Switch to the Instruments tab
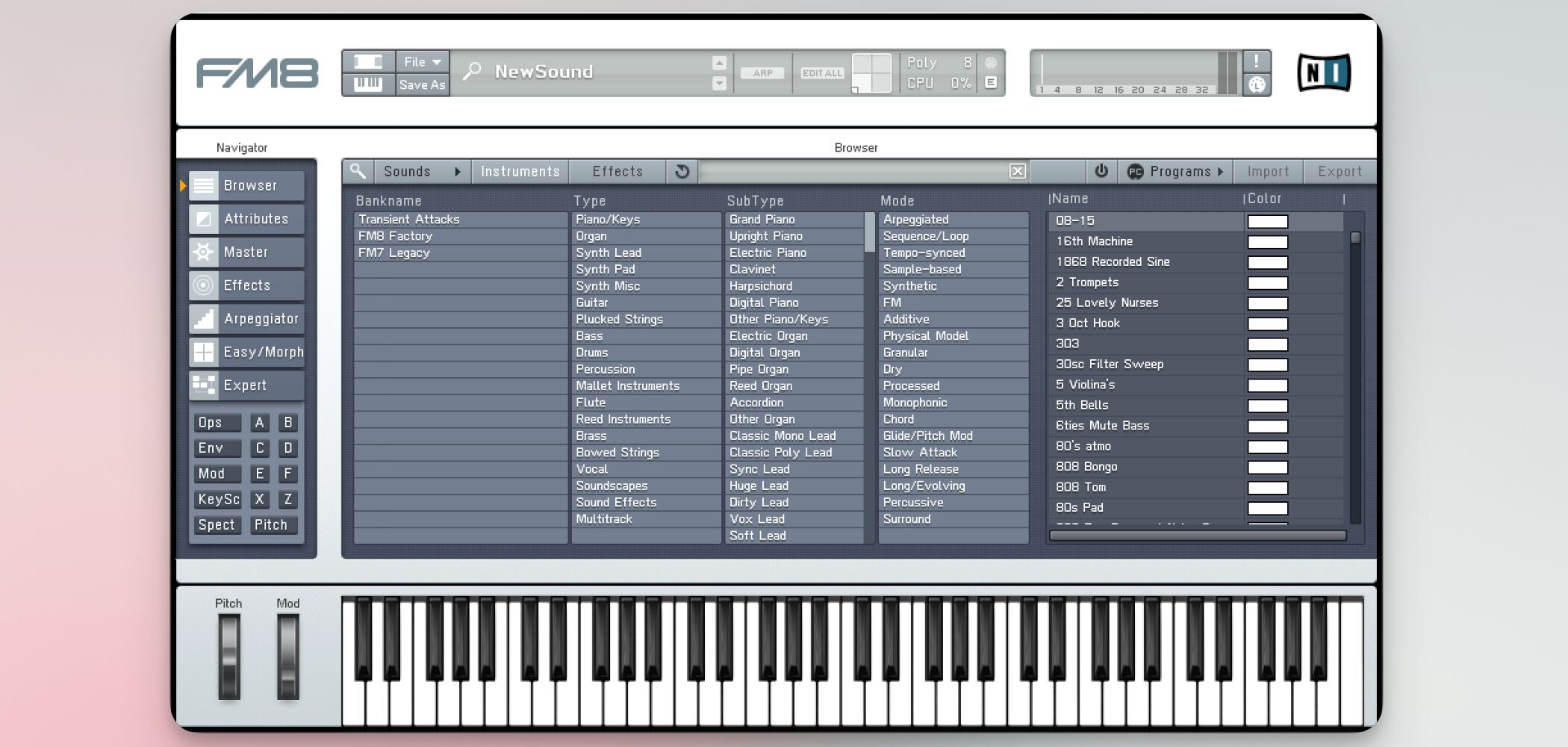Image resolution: width=1568 pixels, height=747 pixels. point(520,171)
